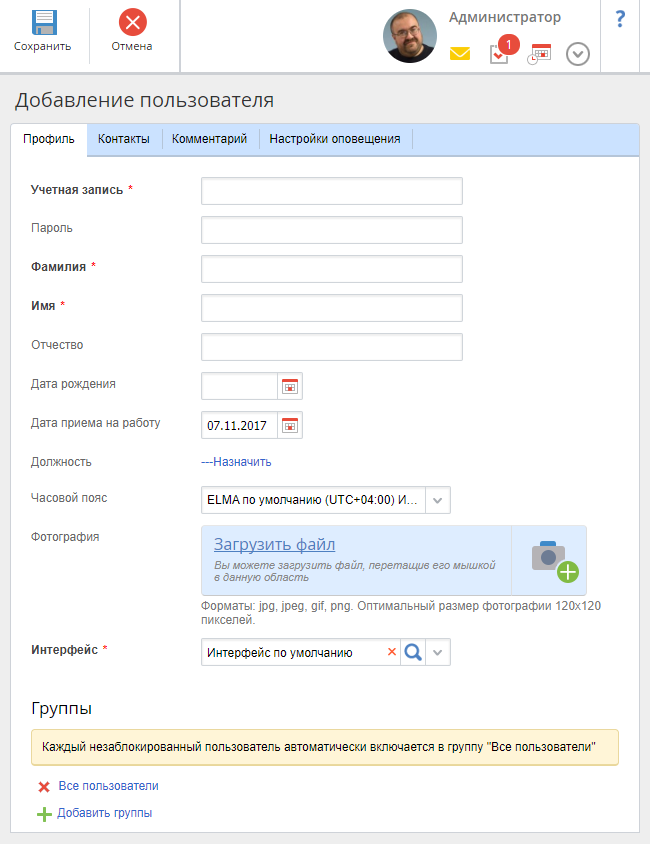Open the yellow mail envelope icon
The width and height of the screenshot is (650, 844).
point(460,54)
